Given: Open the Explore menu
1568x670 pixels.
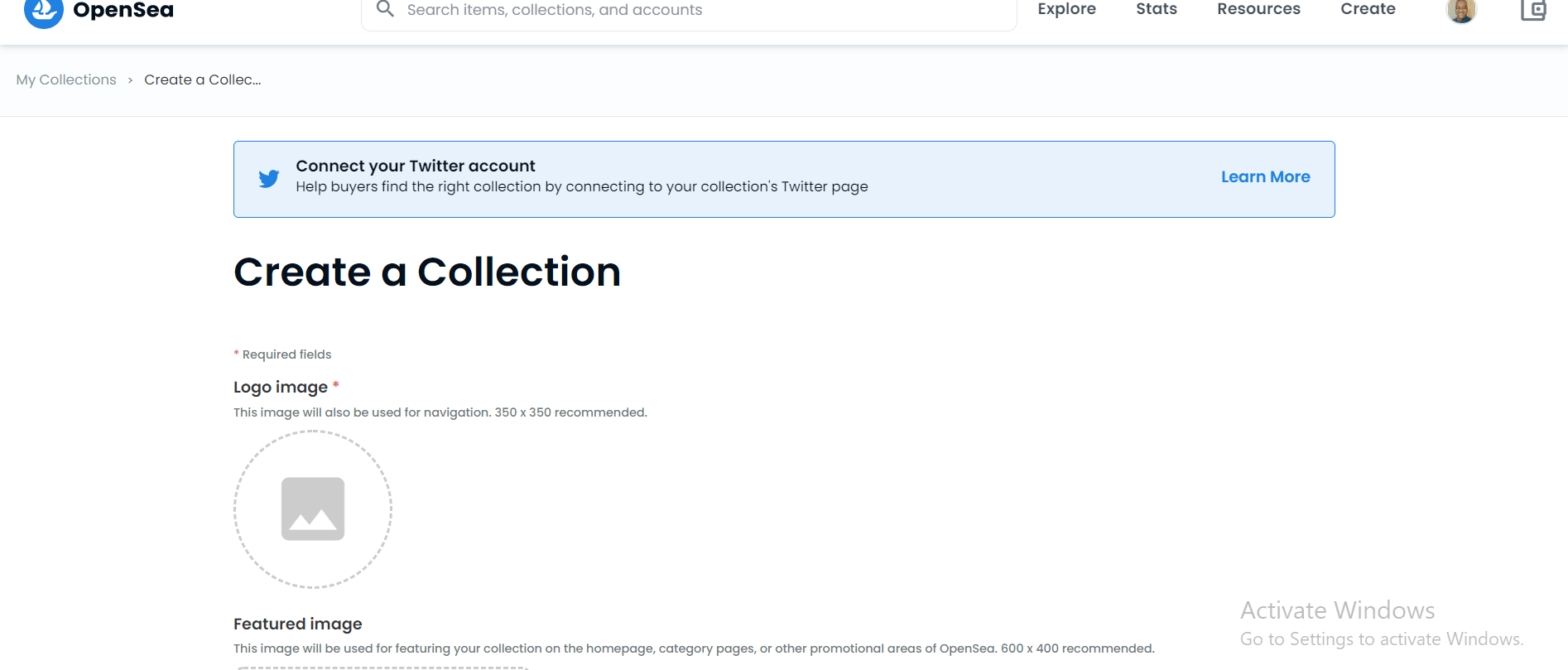Looking at the screenshot, I should [x=1066, y=9].
